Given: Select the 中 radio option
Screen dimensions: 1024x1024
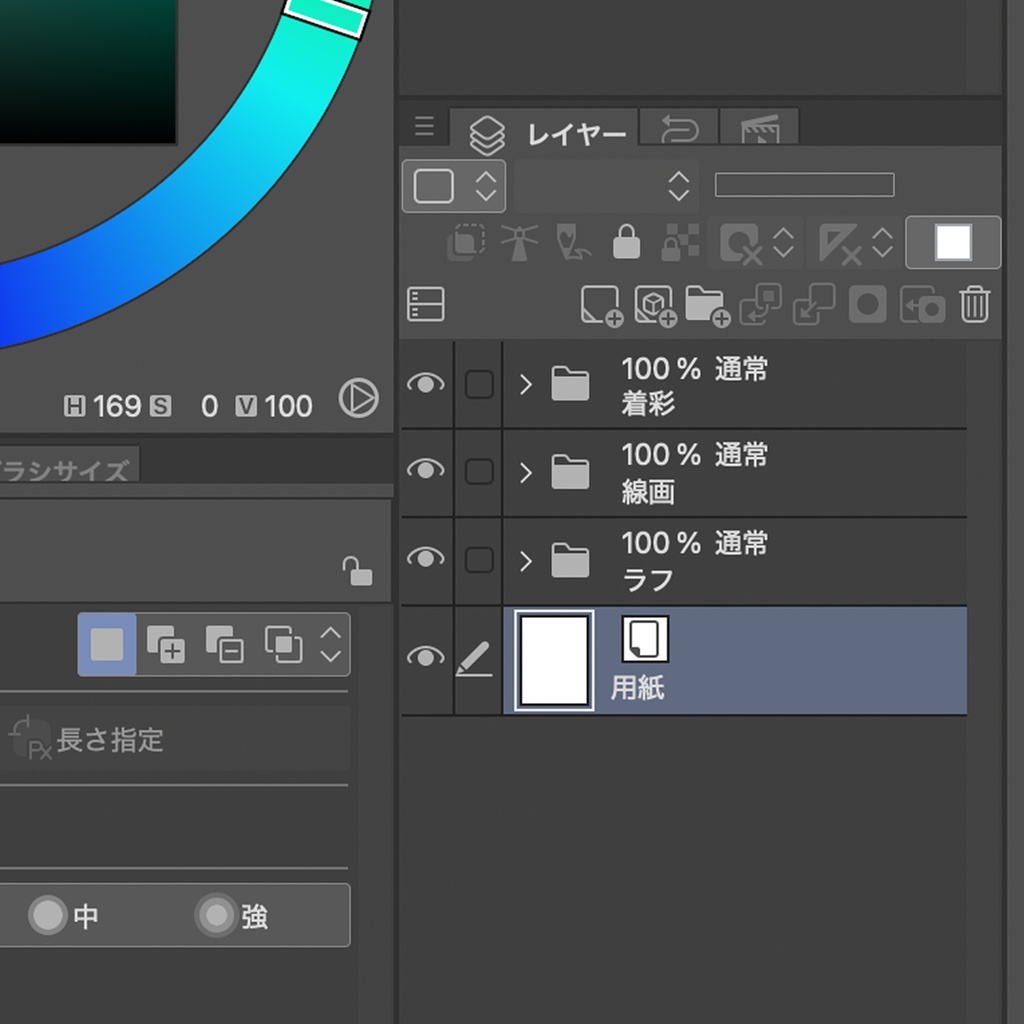Looking at the screenshot, I should 63,915.
